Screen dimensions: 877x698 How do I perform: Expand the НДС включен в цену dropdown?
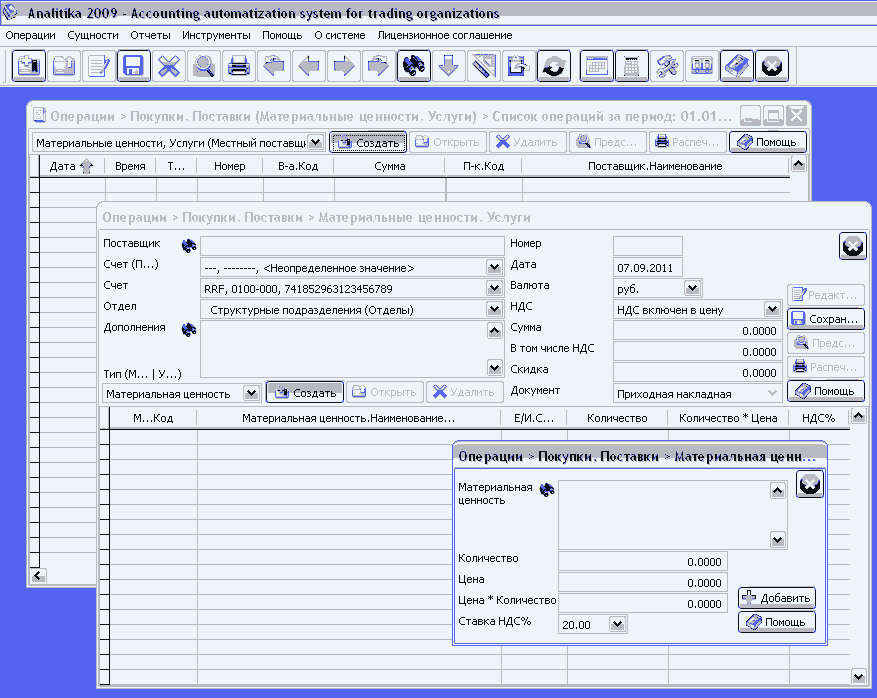(x=772, y=309)
